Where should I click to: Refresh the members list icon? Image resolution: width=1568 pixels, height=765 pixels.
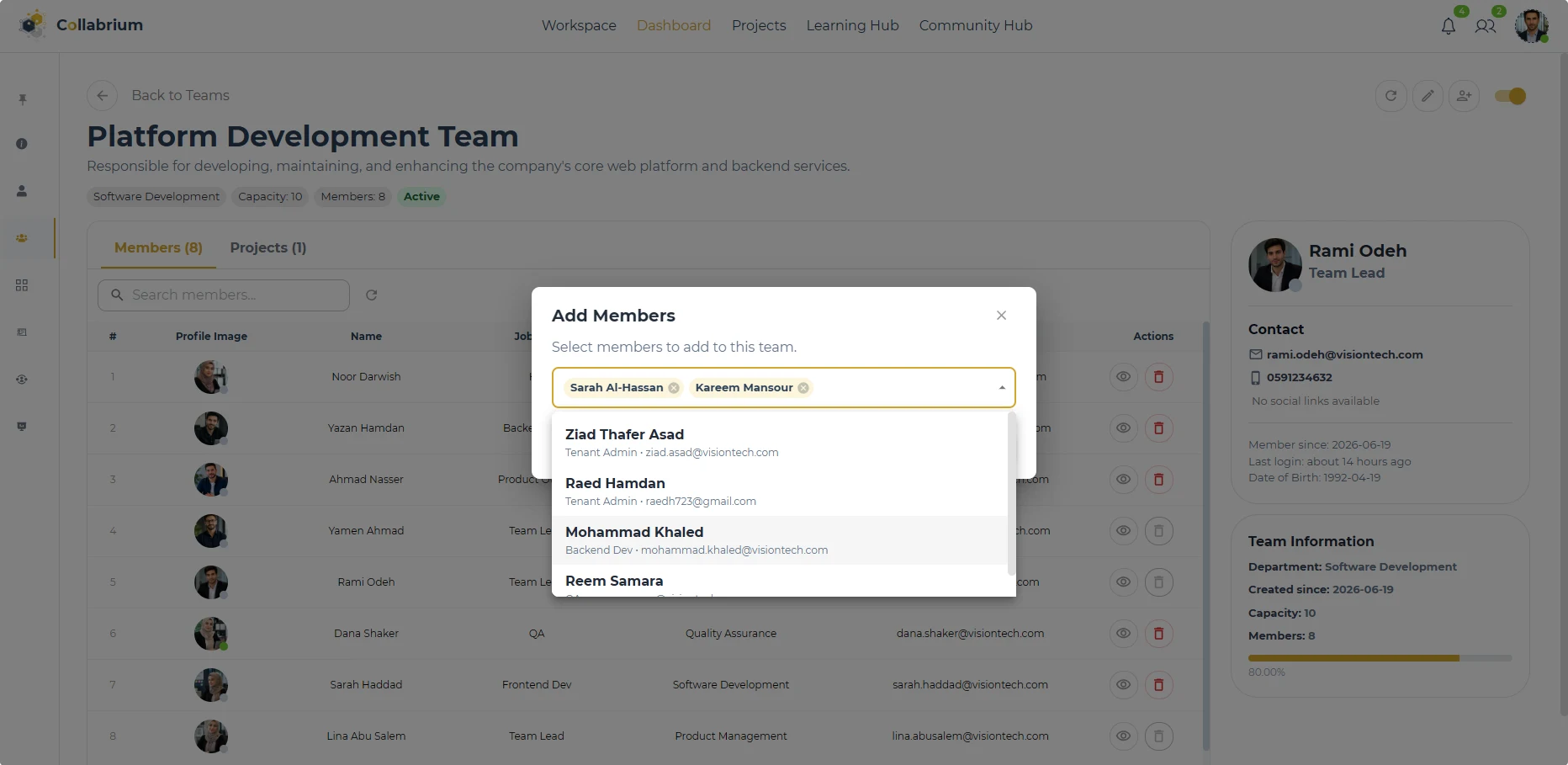click(x=371, y=295)
